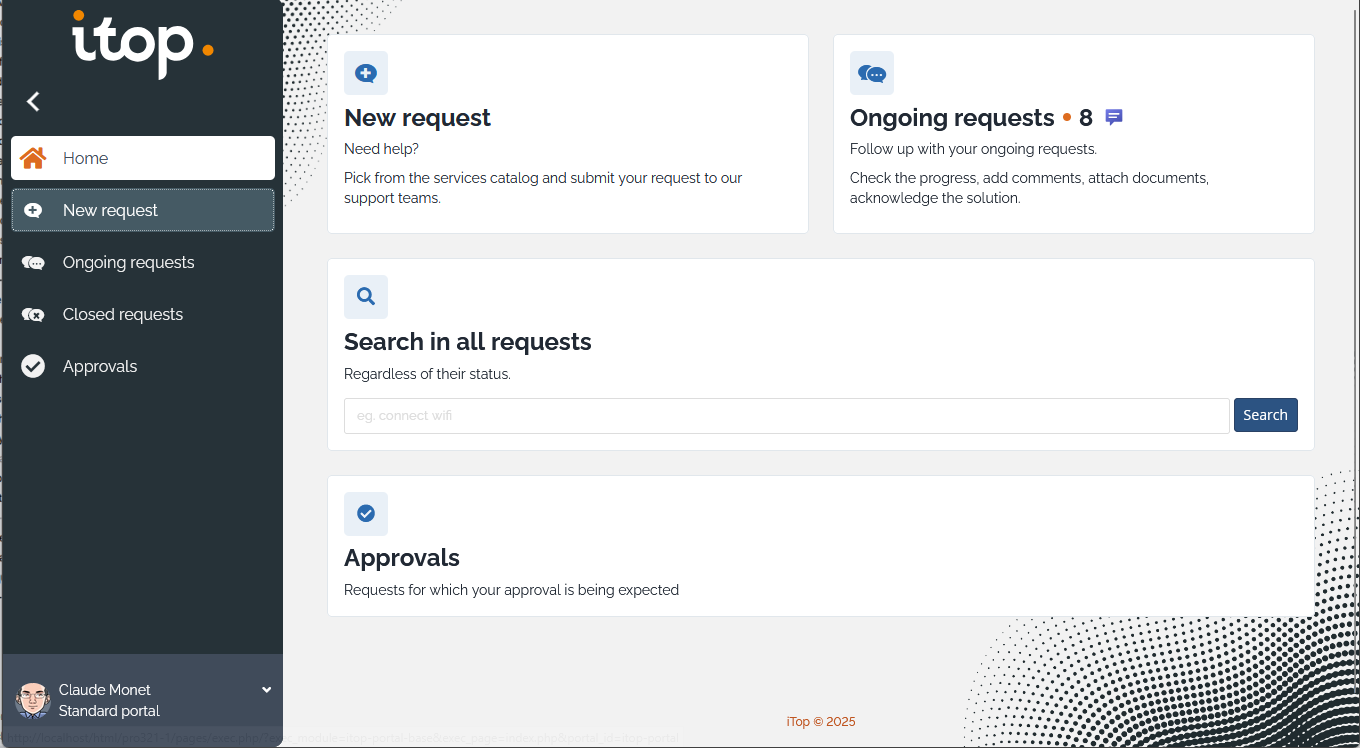The width and height of the screenshot is (1360, 748).
Task: Click the Approvals tile's blue checkmark icon
Action: point(366,513)
